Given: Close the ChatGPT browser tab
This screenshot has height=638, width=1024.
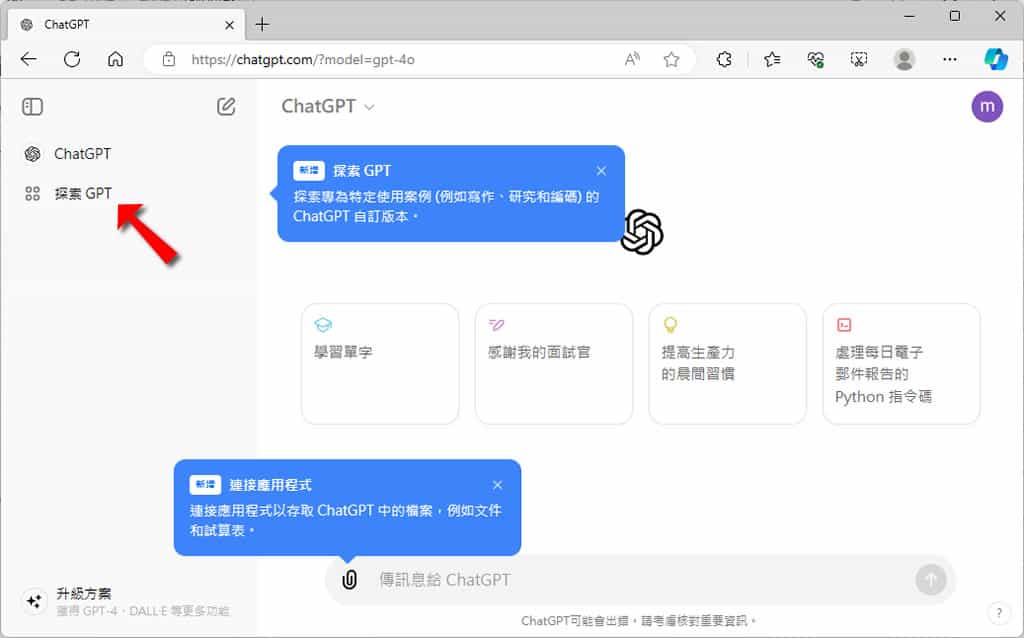Looking at the screenshot, I should coord(229,25).
